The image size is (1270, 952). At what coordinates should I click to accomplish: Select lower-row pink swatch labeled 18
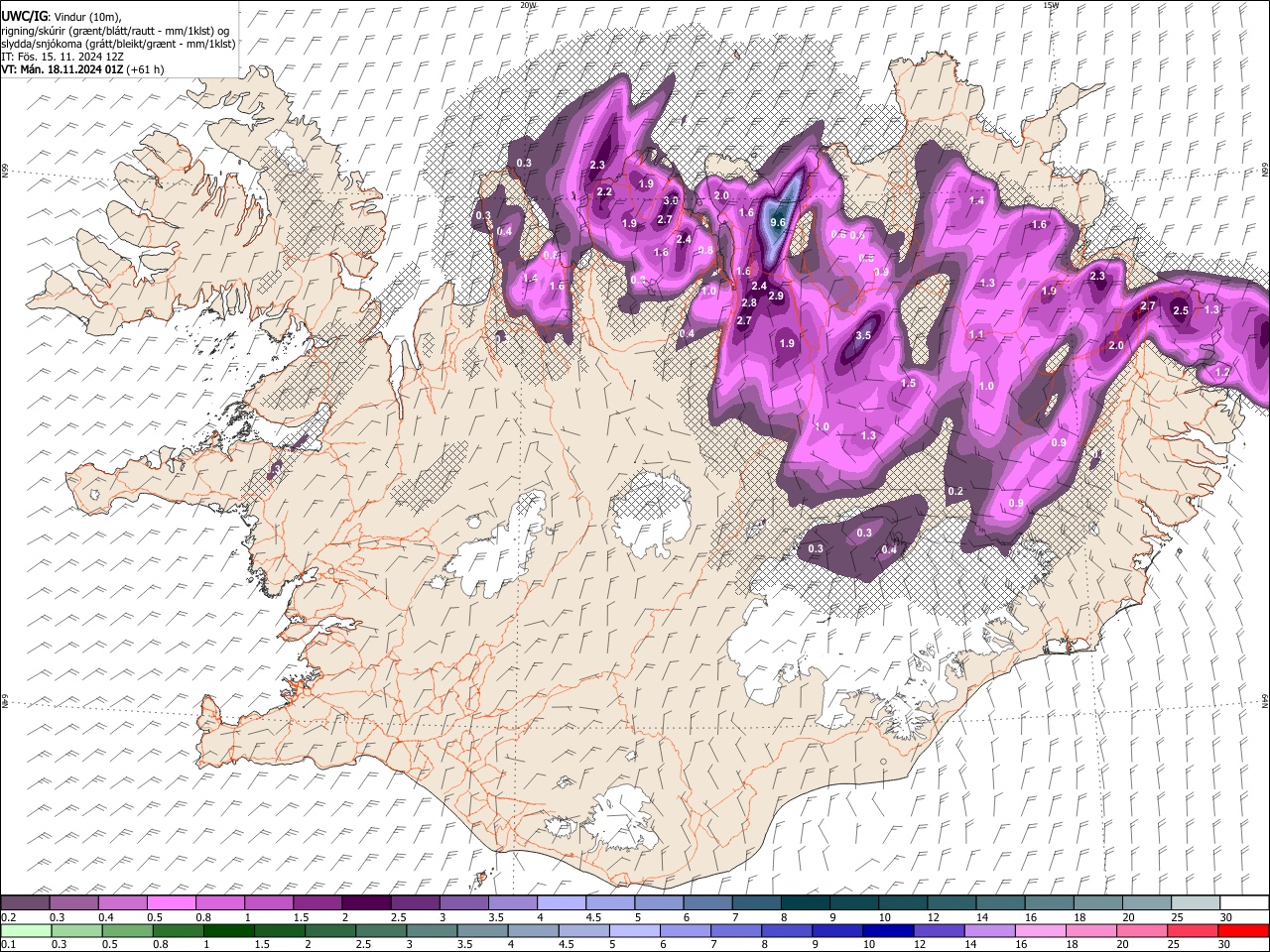(x=1090, y=930)
